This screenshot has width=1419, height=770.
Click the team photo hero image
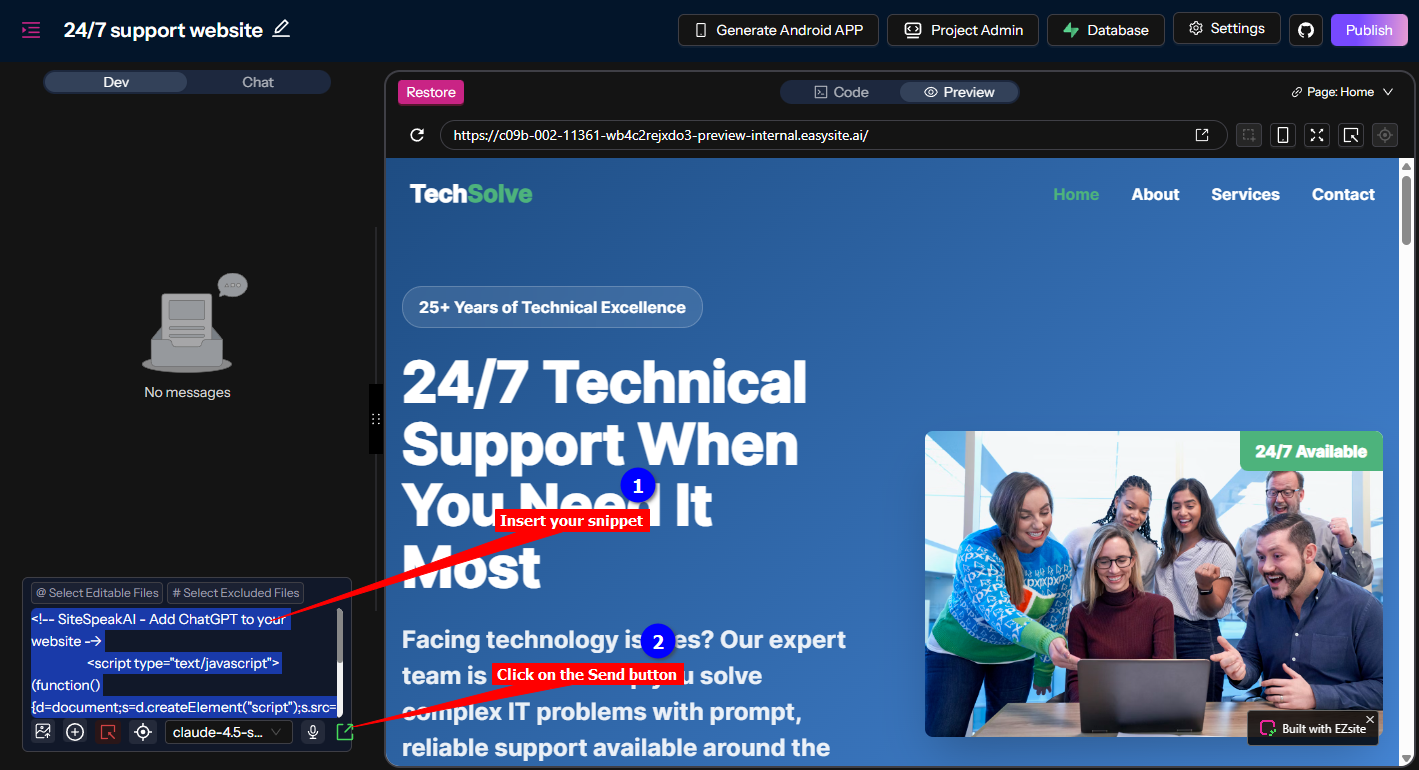[1154, 584]
